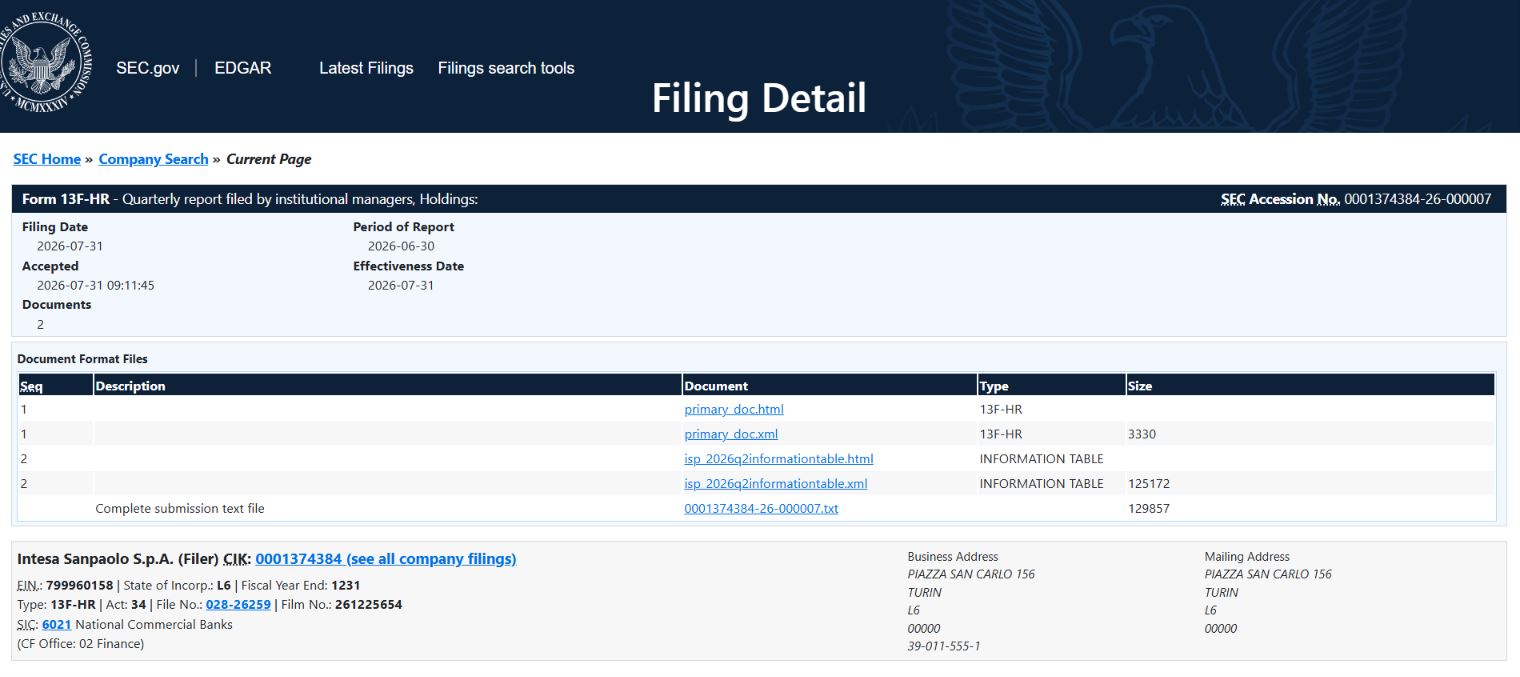The width and height of the screenshot is (1520, 677).
Task: Select the Period of Report 2026-06-30
Action: [401, 246]
